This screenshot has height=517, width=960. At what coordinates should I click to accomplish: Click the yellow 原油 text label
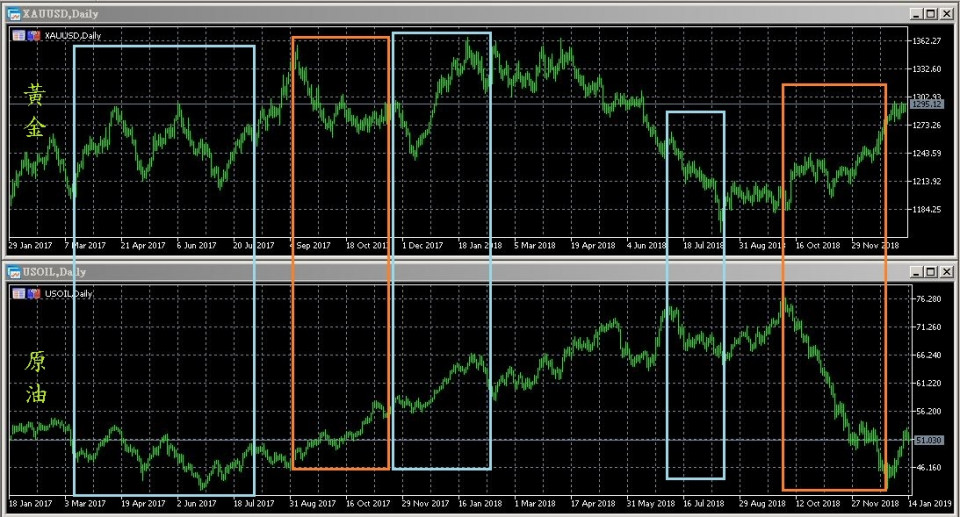tap(35, 378)
